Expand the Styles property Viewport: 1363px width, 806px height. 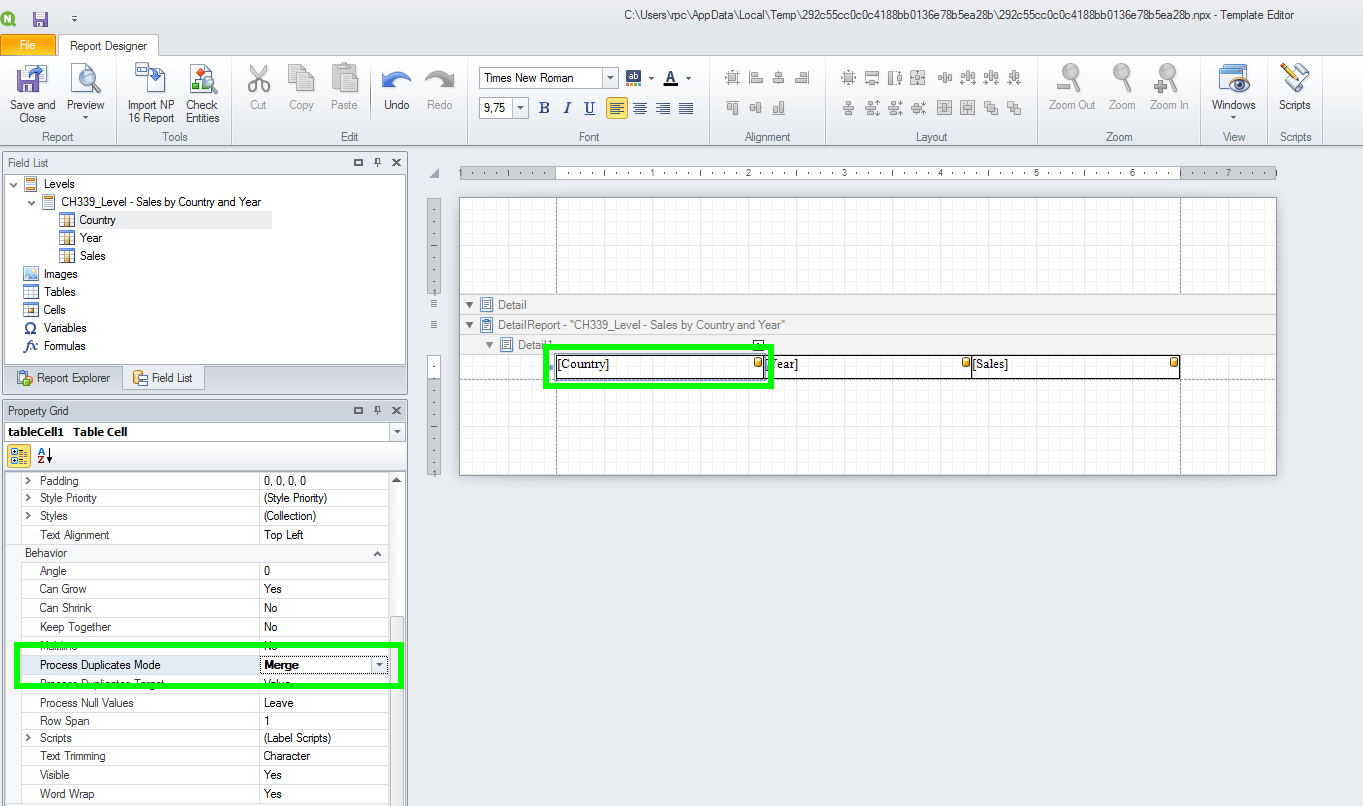click(28, 516)
